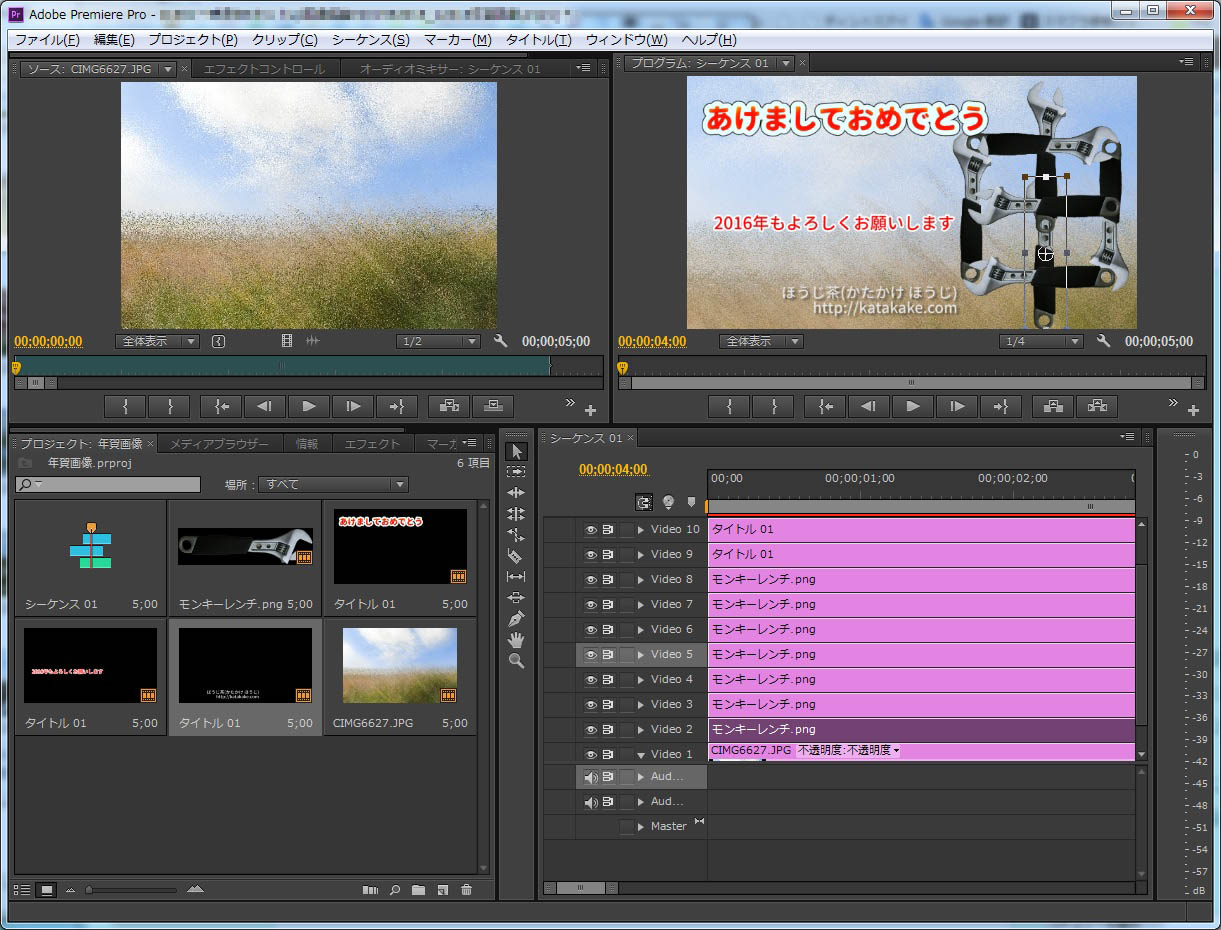Hide Video 10 track with eye icon
Screen dimensions: 1221x930
(590, 530)
